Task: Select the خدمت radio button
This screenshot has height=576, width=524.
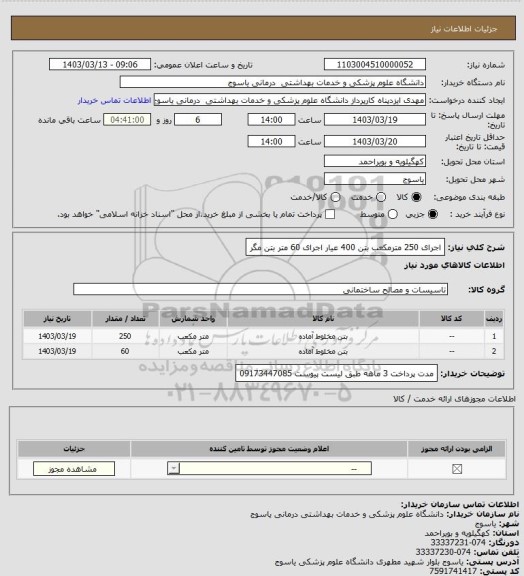Action: [x=381, y=197]
